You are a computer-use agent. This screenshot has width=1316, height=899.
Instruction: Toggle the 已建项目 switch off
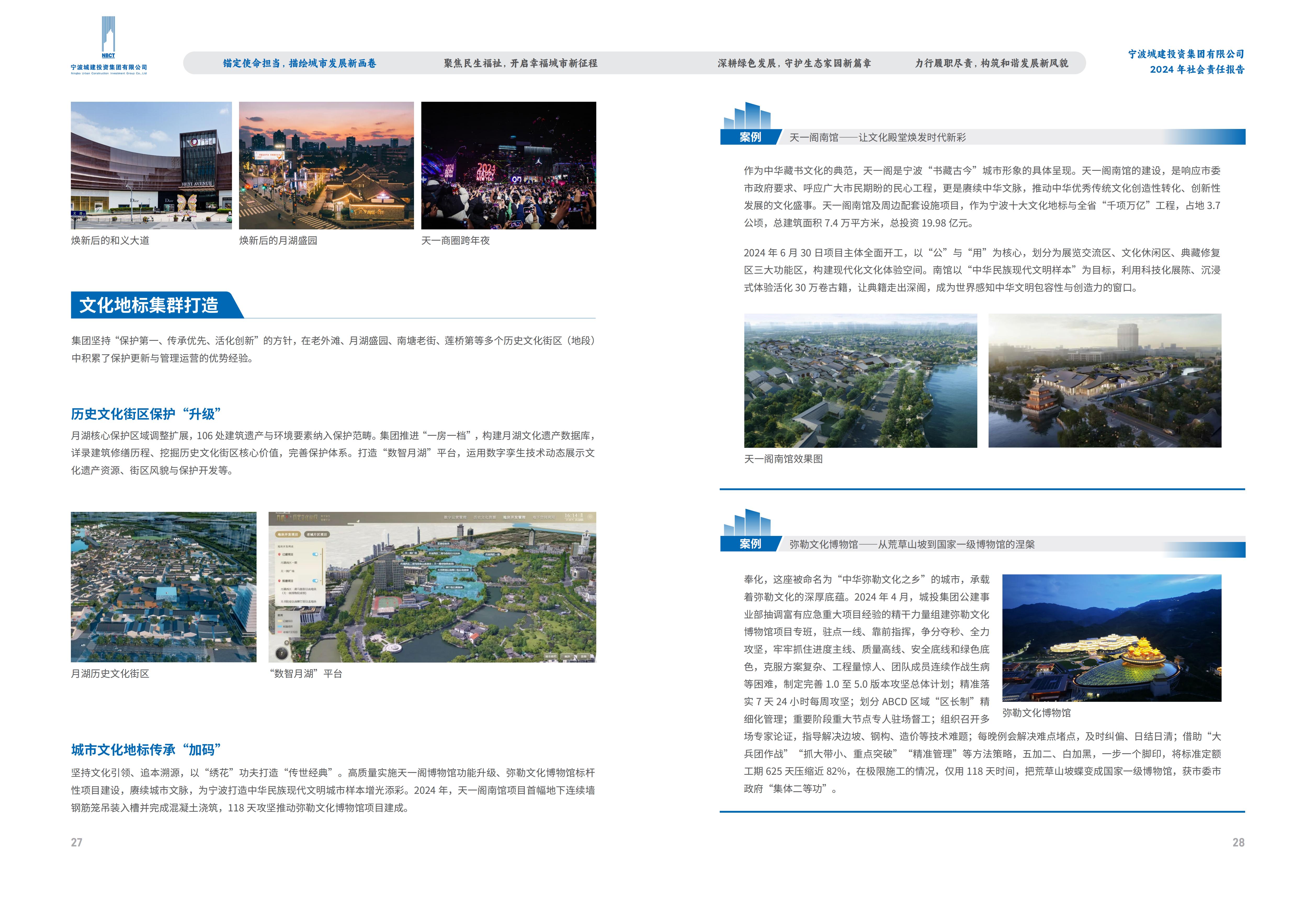click(x=315, y=555)
